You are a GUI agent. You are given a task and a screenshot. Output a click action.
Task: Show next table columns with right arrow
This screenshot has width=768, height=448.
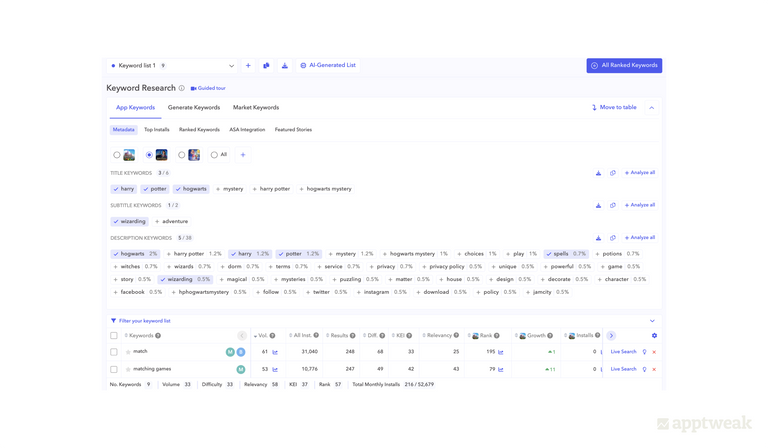pyautogui.click(x=611, y=335)
